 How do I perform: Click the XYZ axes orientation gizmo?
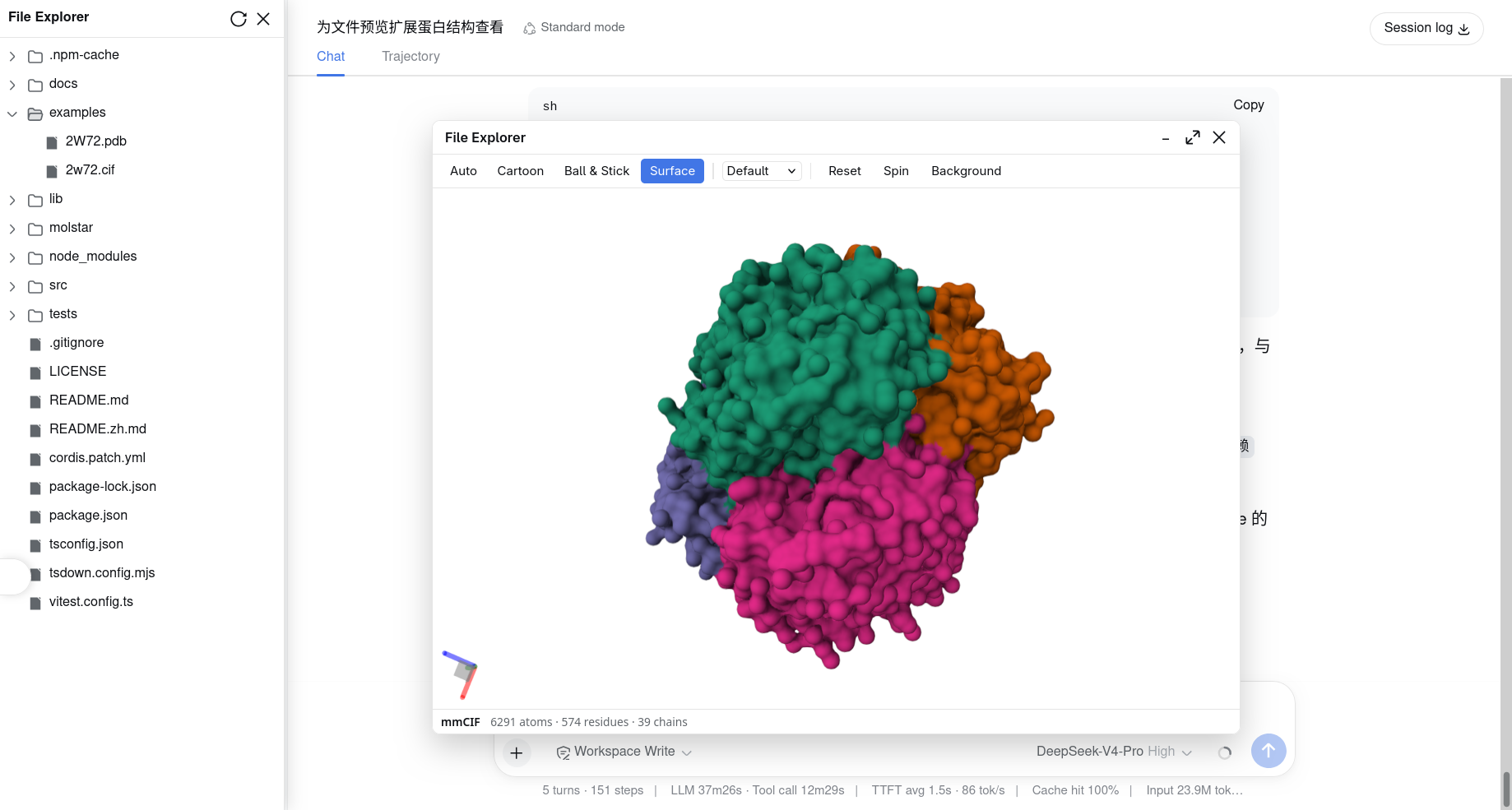click(461, 674)
